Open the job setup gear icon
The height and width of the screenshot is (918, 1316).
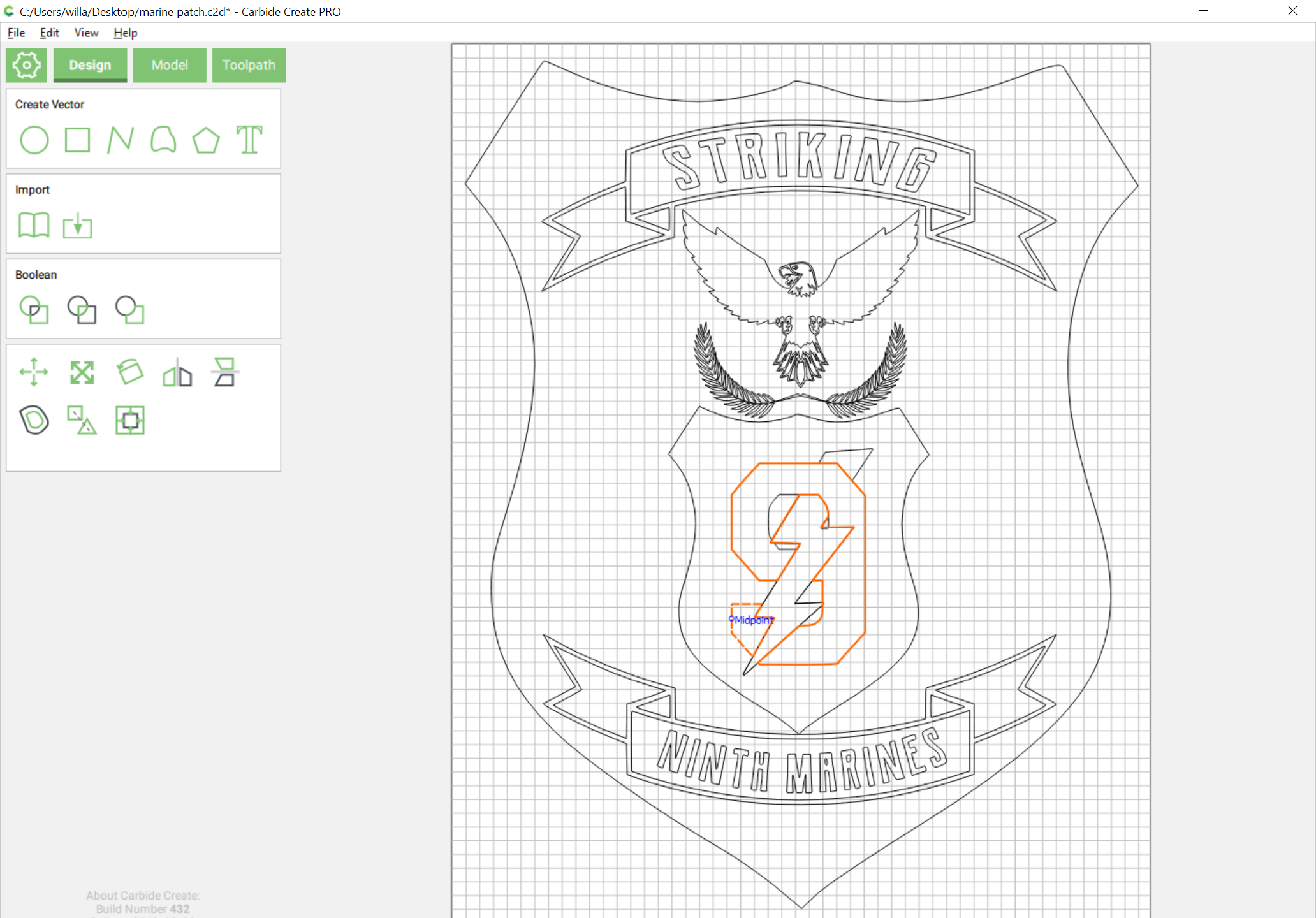(x=26, y=65)
